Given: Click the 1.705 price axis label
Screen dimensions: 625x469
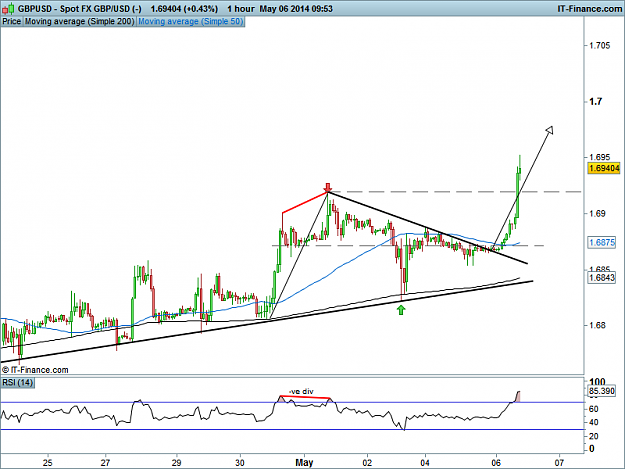Looking at the screenshot, I should click(599, 45).
